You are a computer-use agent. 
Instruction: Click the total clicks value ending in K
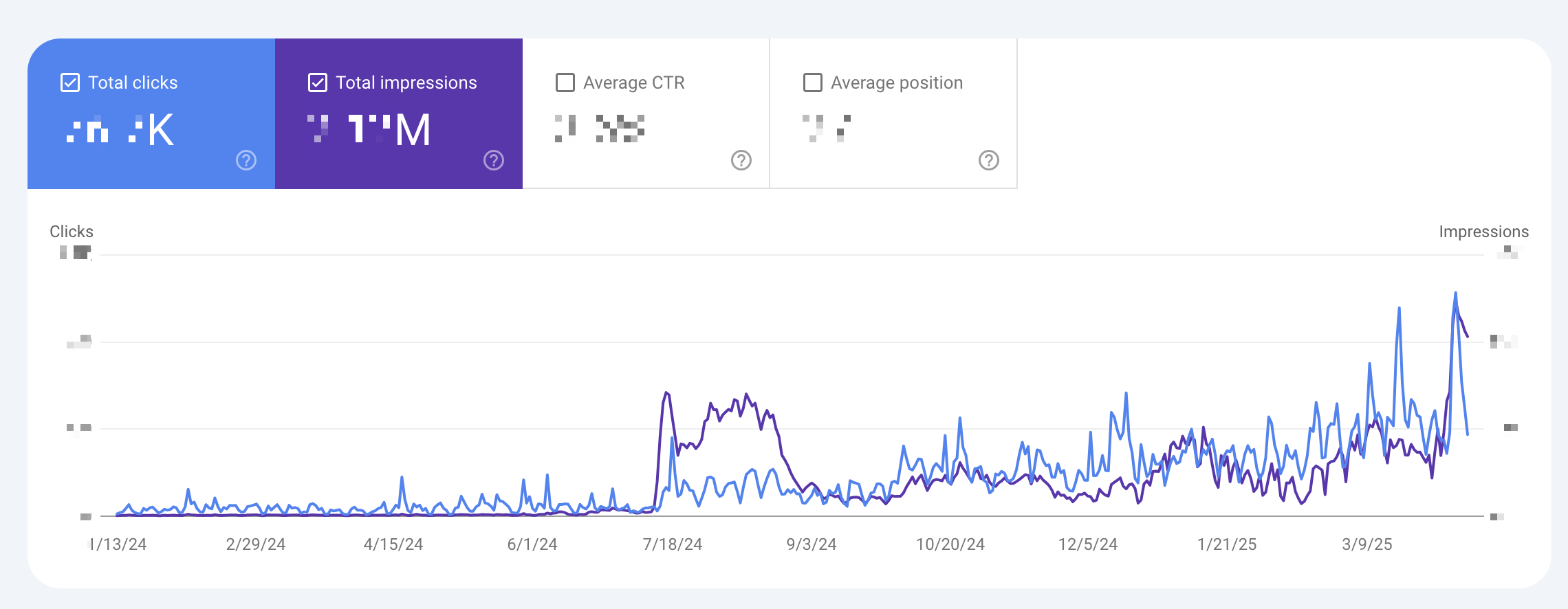point(120,129)
